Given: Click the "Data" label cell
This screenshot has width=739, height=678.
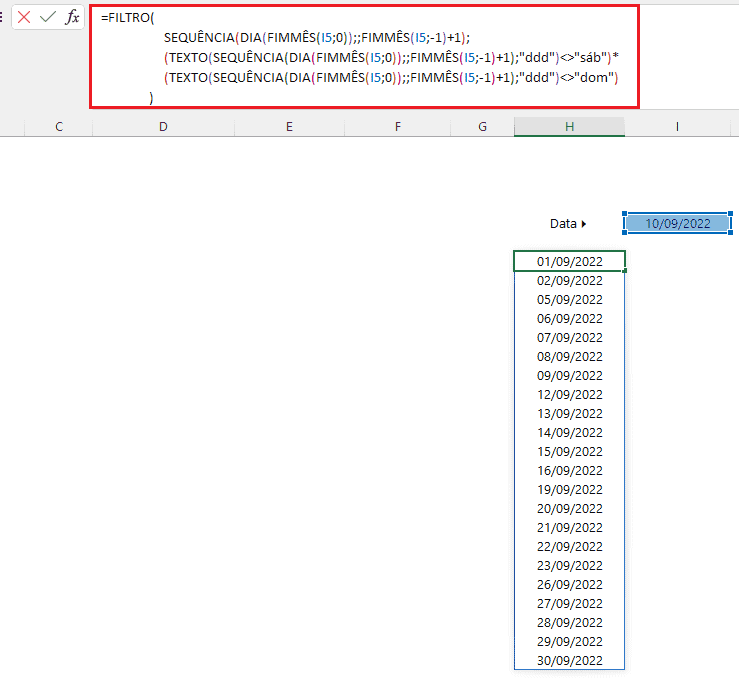Looking at the screenshot, I should coord(569,223).
